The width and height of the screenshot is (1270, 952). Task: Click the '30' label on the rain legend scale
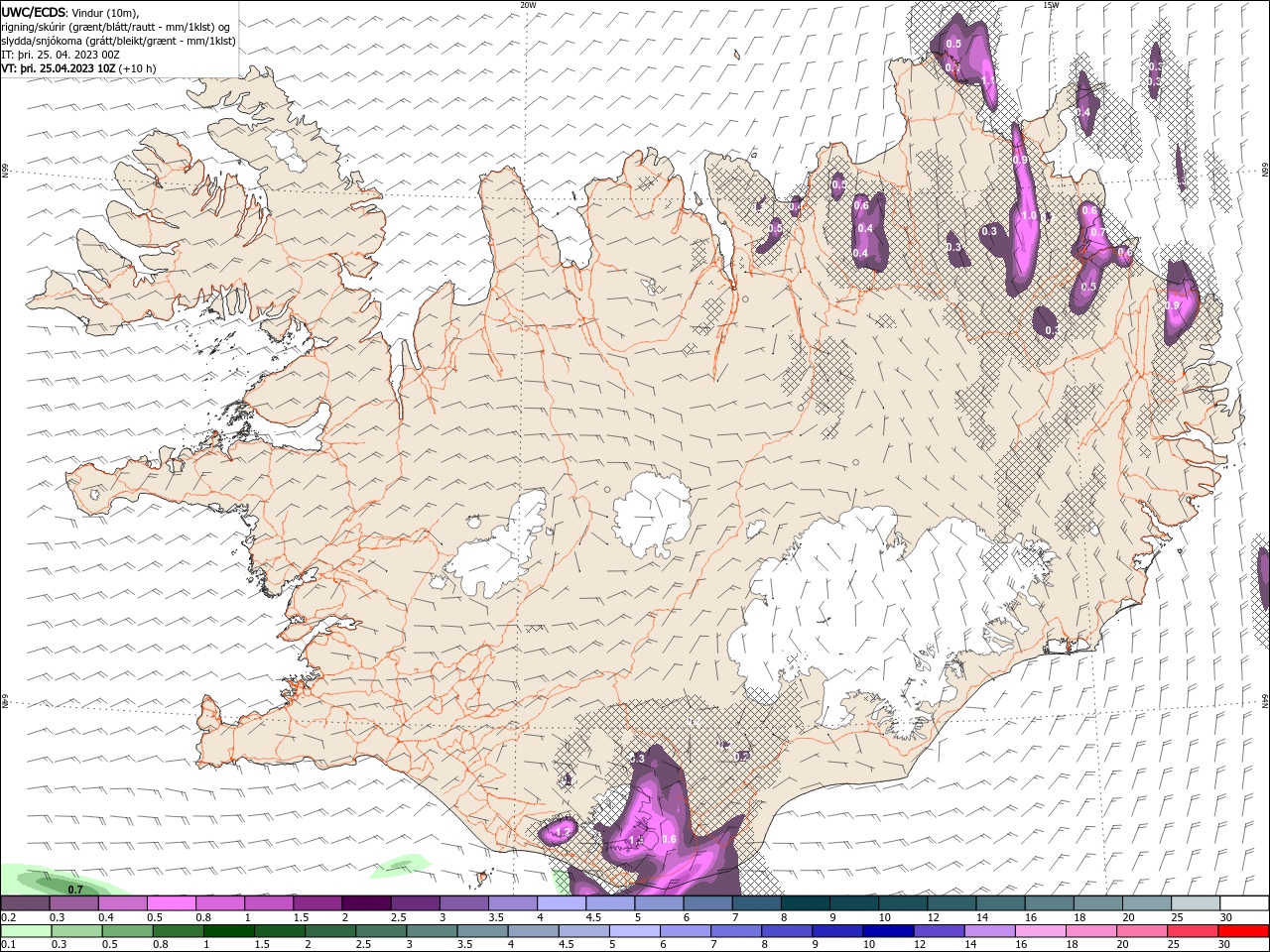(1226, 945)
